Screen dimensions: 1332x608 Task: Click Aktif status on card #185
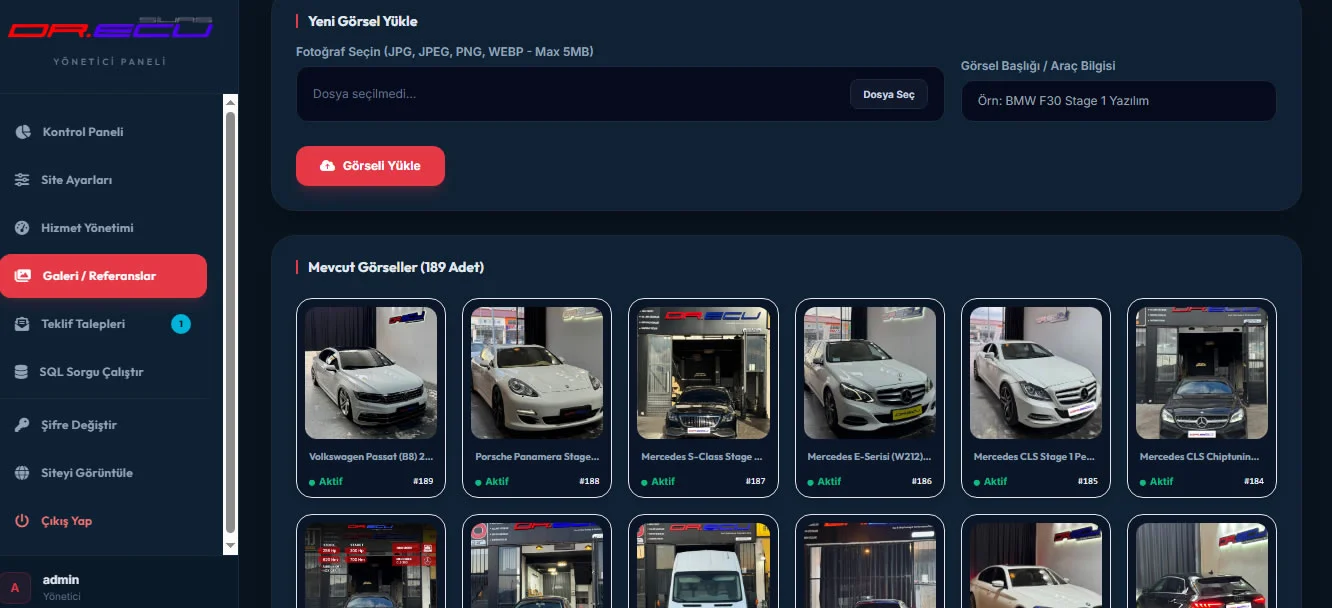coord(990,482)
